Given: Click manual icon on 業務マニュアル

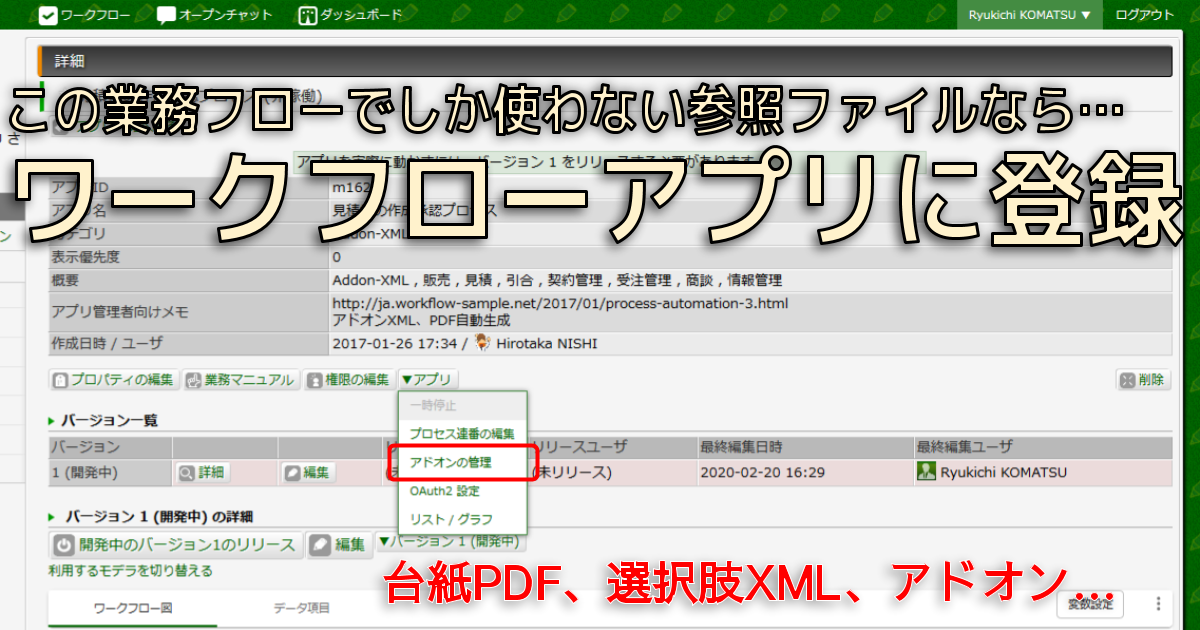Looking at the screenshot, I should click(194, 380).
